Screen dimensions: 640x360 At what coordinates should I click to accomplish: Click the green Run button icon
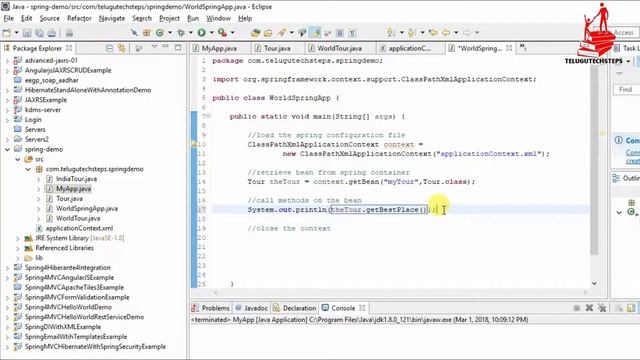click(202, 33)
